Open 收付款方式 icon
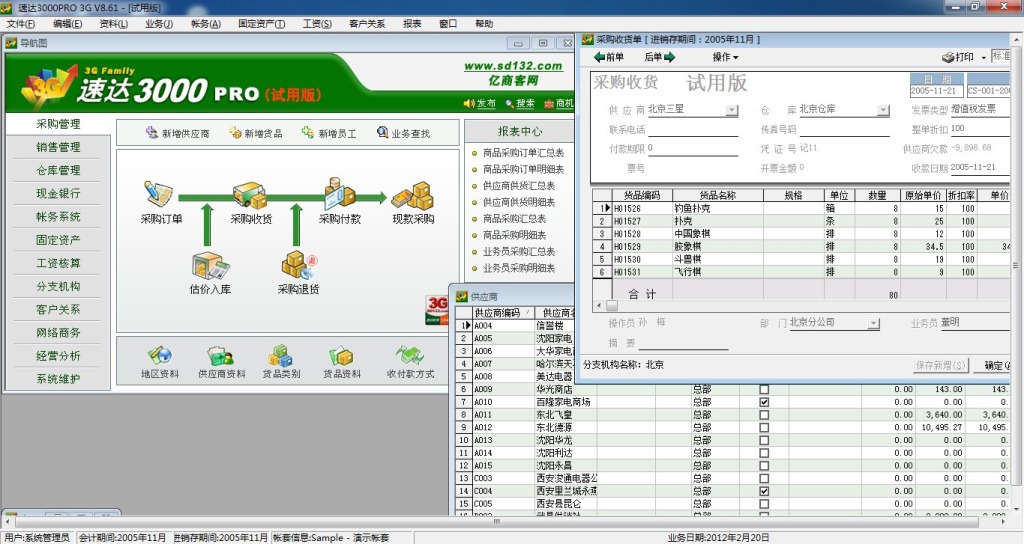 409,355
